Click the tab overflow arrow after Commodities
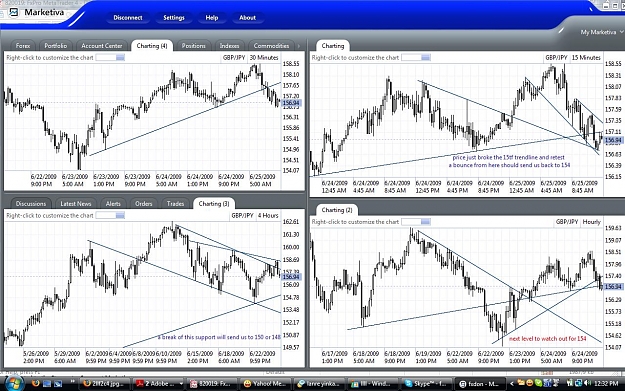 [x=299, y=46]
